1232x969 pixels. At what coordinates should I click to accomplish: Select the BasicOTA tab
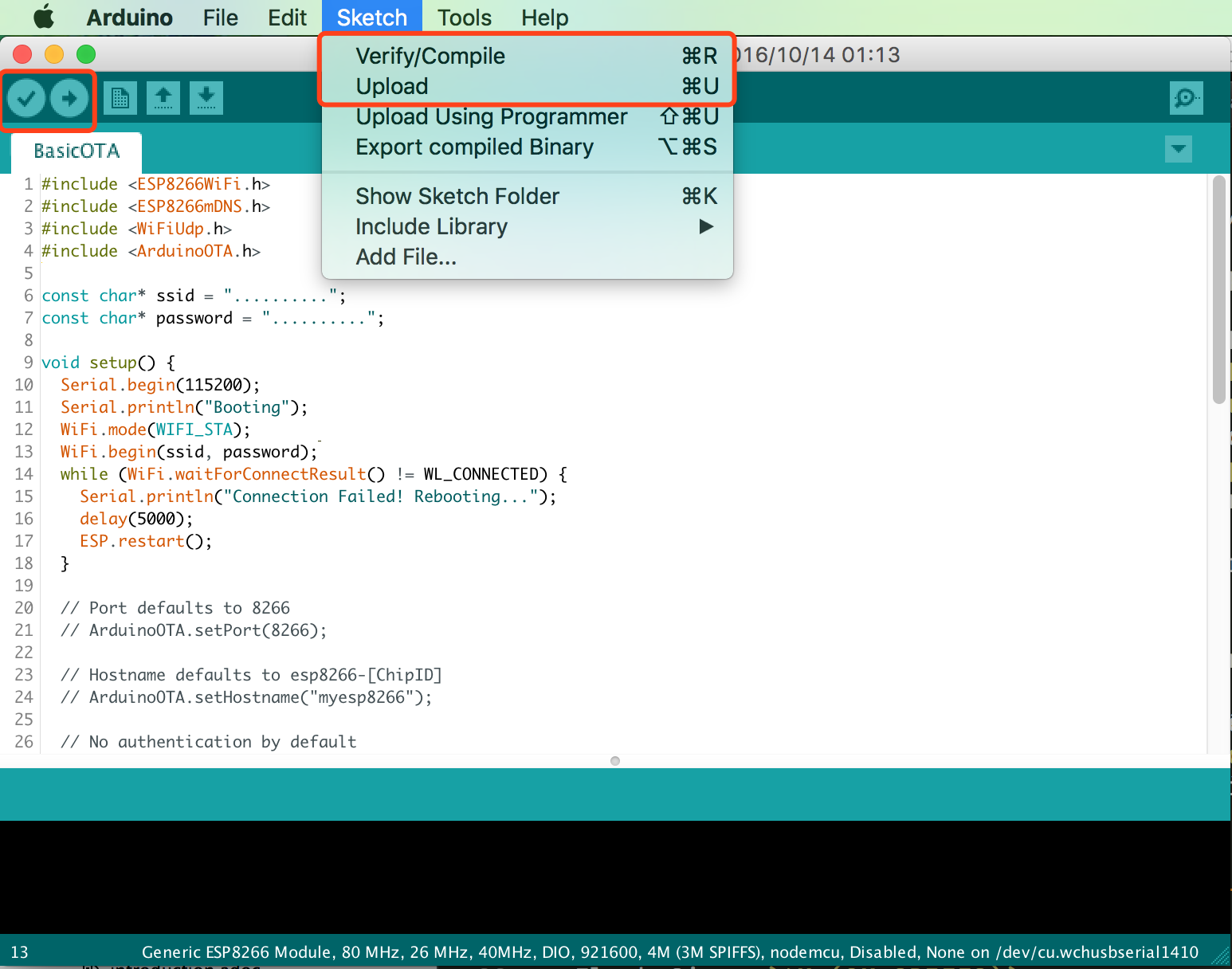[x=77, y=151]
